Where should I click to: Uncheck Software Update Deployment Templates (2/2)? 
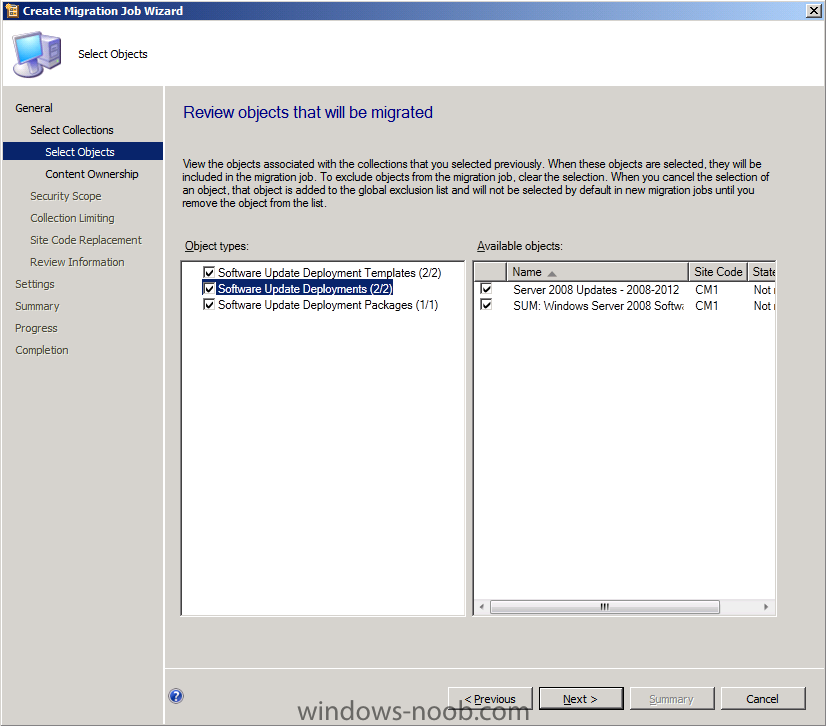[209, 272]
